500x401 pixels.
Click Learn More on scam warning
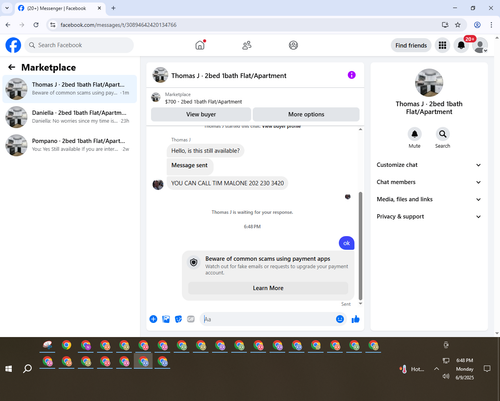pyautogui.click(x=268, y=288)
